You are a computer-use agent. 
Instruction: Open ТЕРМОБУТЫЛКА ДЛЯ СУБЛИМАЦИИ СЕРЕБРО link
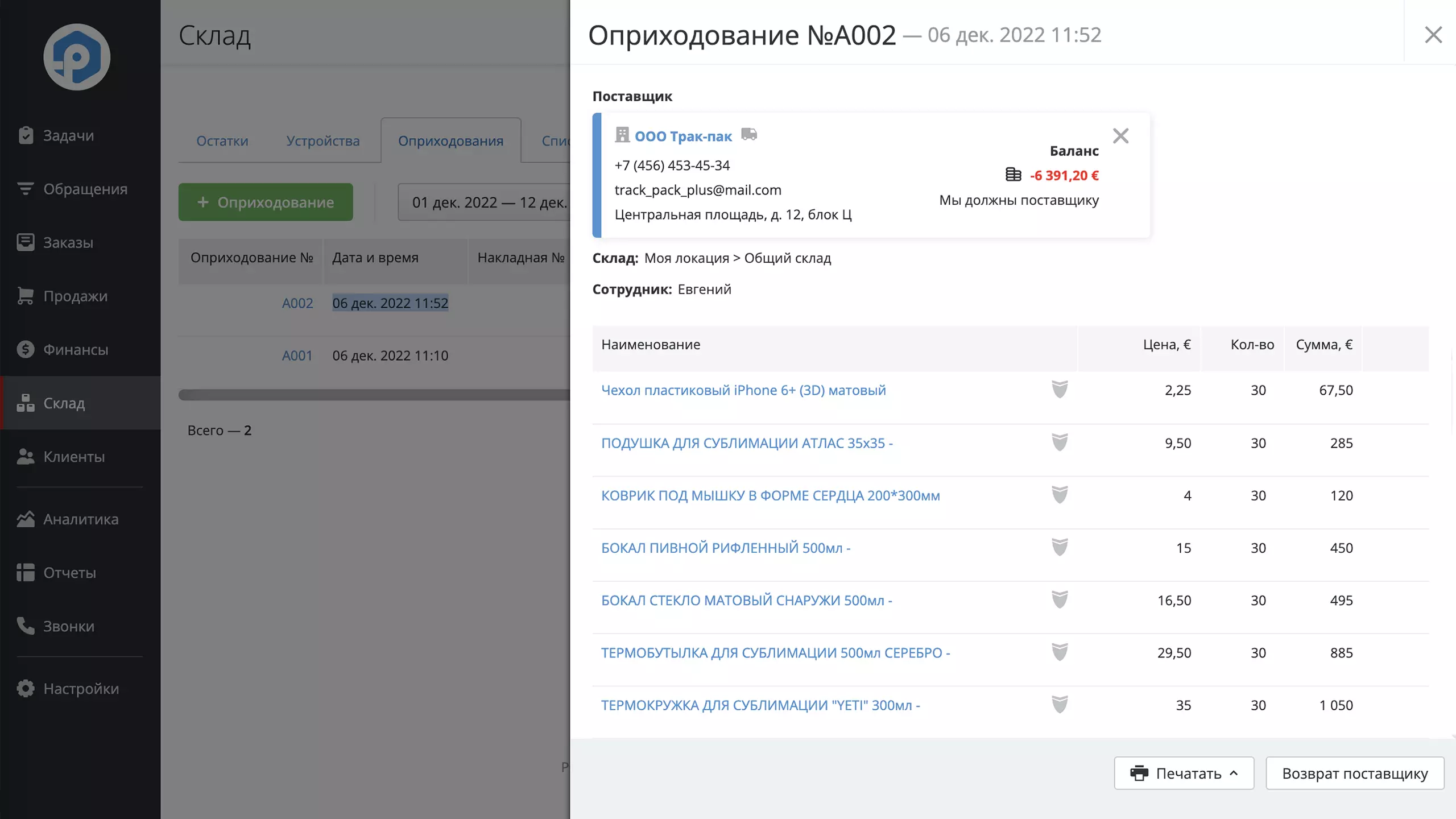pyautogui.click(x=776, y=653)
